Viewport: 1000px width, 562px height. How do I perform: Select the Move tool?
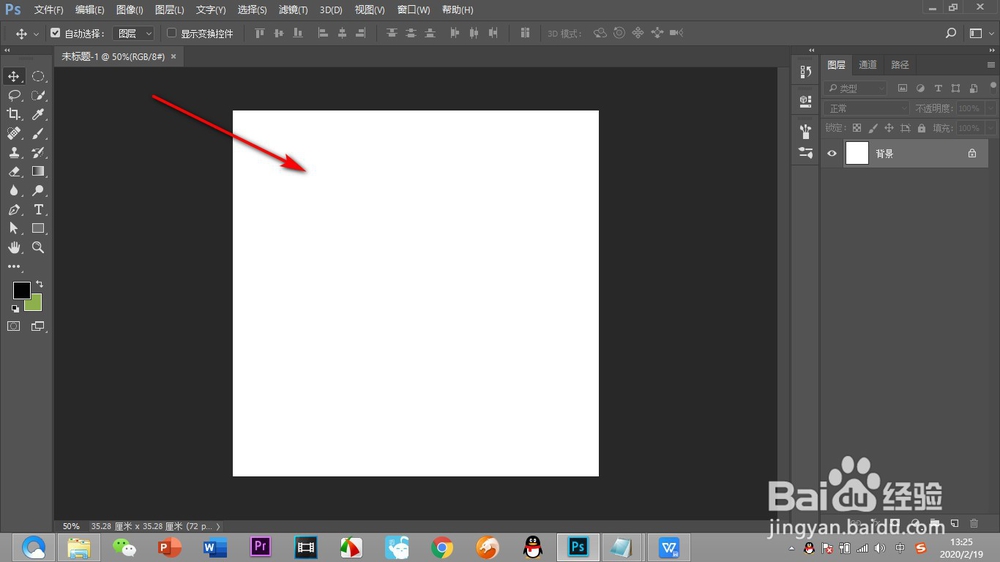pyautogui.click(x=13, y=76)
